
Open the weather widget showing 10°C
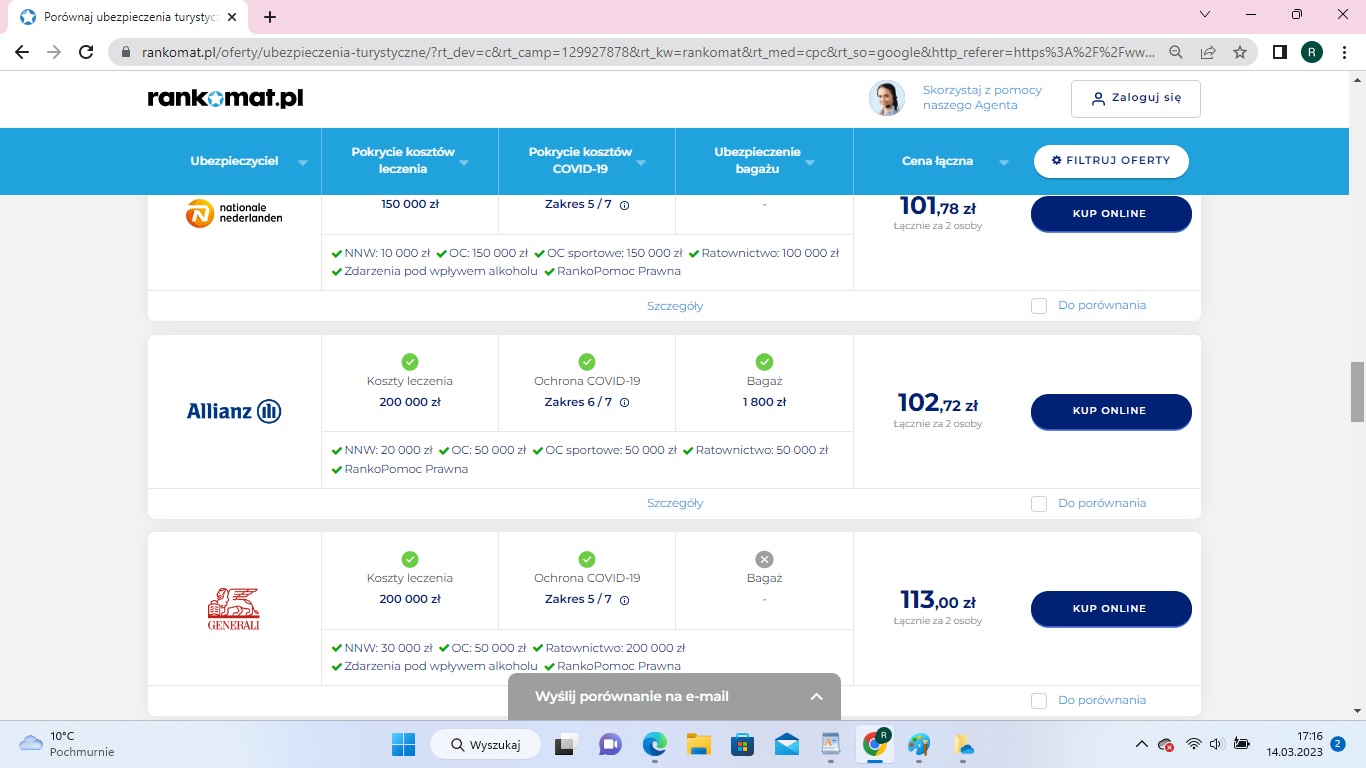pos(67,744)
